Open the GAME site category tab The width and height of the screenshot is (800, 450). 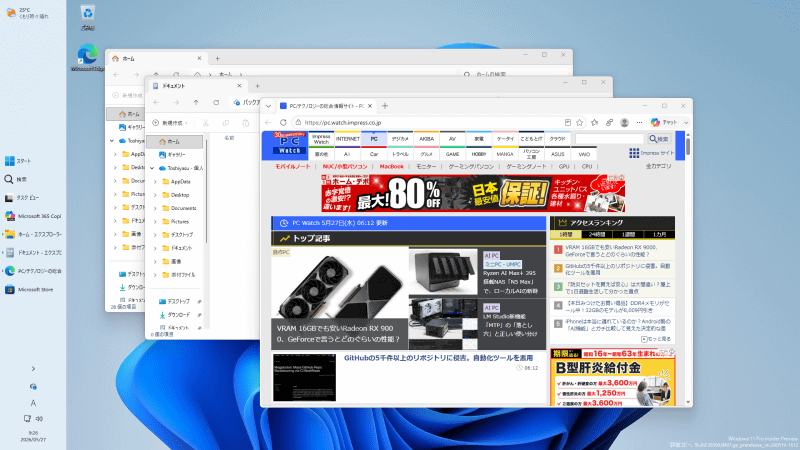[x=453, y=154]
